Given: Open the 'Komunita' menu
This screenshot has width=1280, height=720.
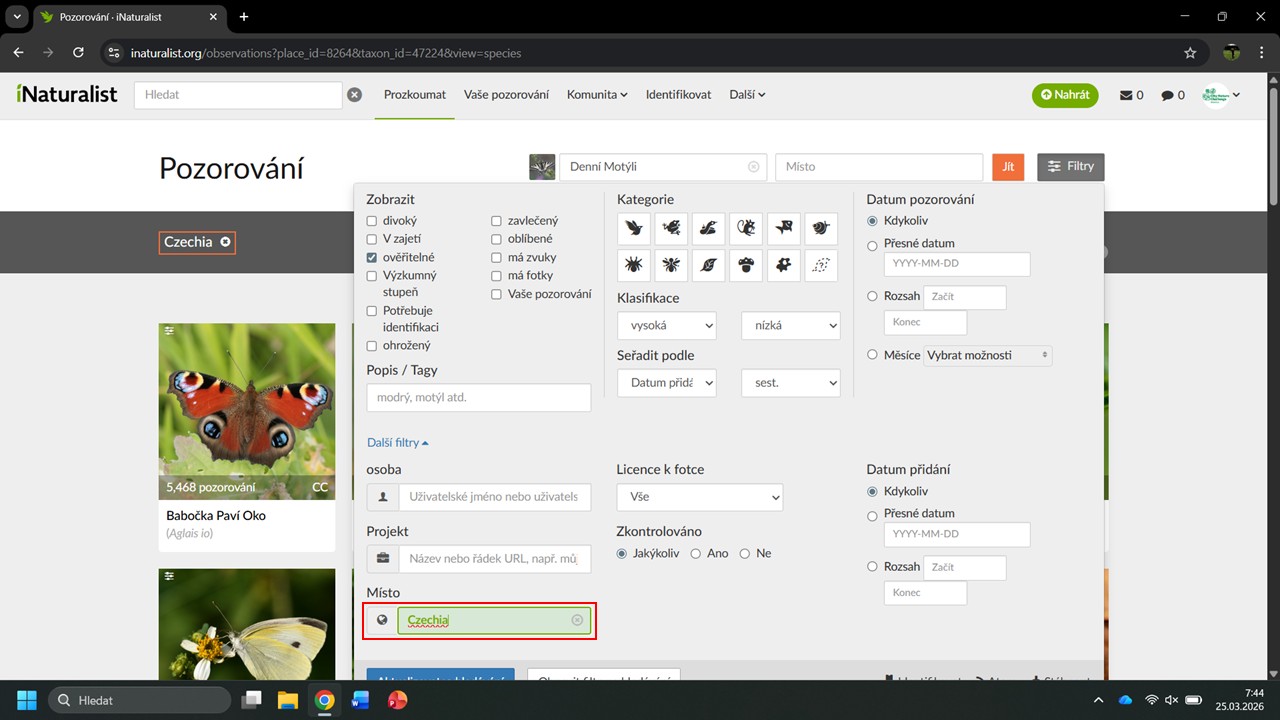Looking at the screenshot, I should [596, 95].
